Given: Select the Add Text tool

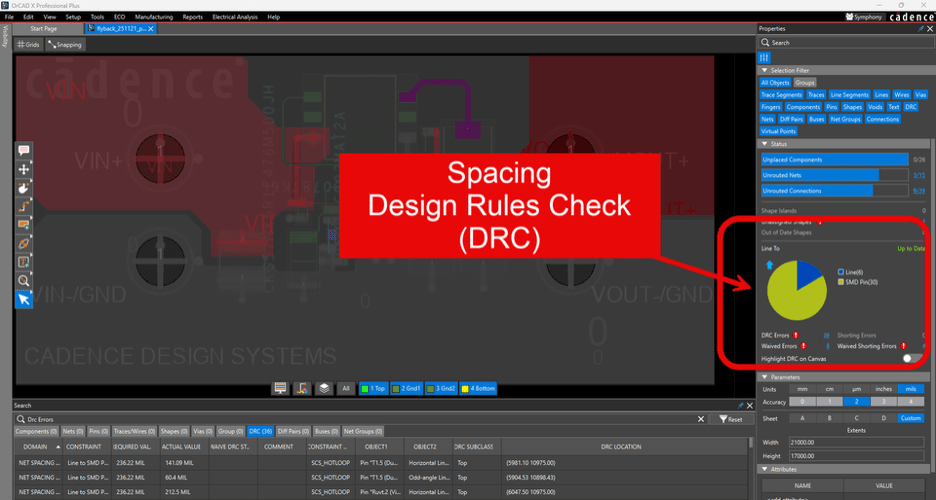Looking at the screenshot, I should pyautogui.click(x=24, y=262).
